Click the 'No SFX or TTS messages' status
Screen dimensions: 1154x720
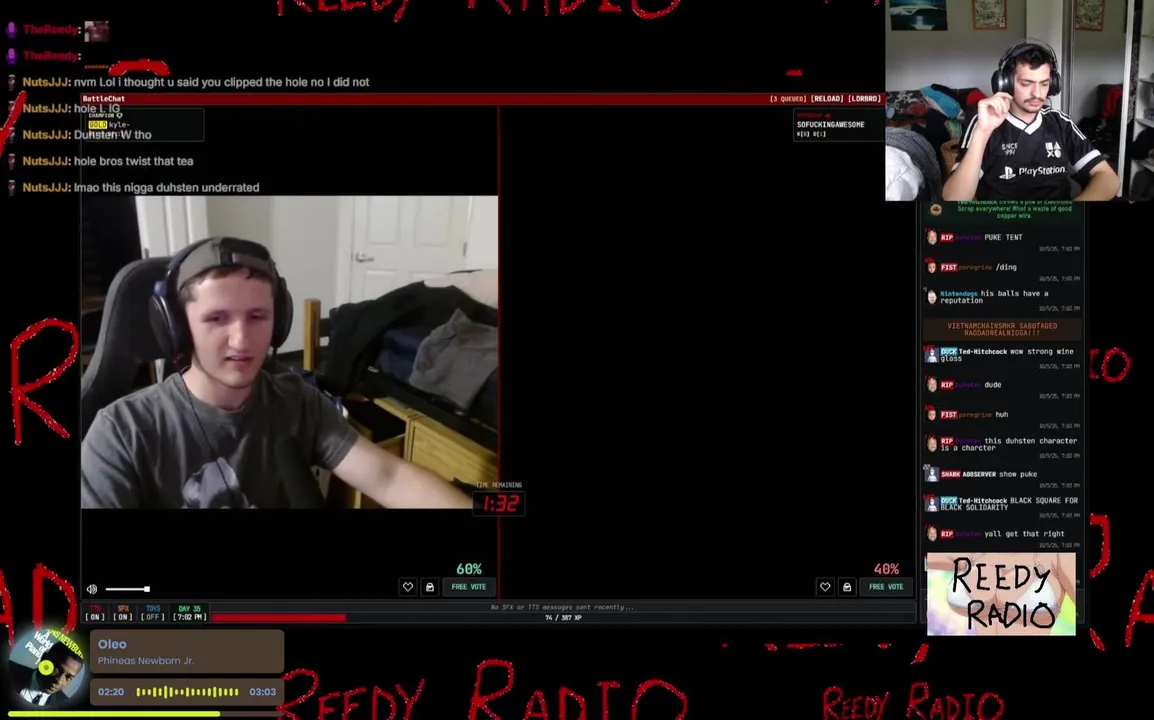[x=563, y=607]
